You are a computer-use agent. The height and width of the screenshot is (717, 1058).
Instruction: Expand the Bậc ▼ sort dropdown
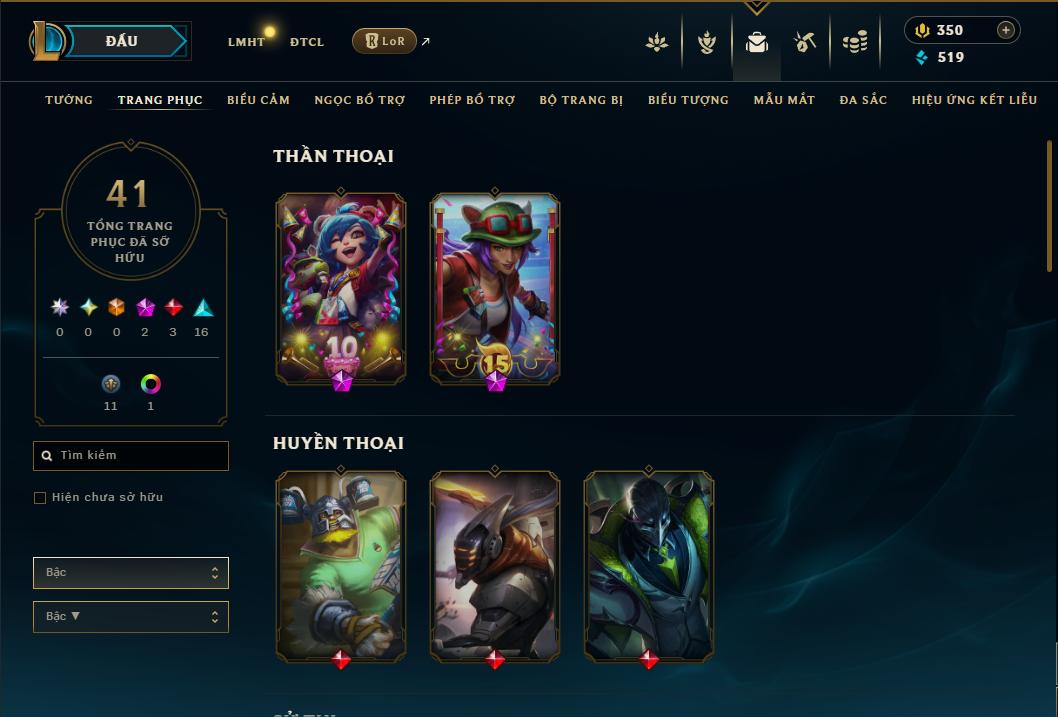[x=131, y=616]
